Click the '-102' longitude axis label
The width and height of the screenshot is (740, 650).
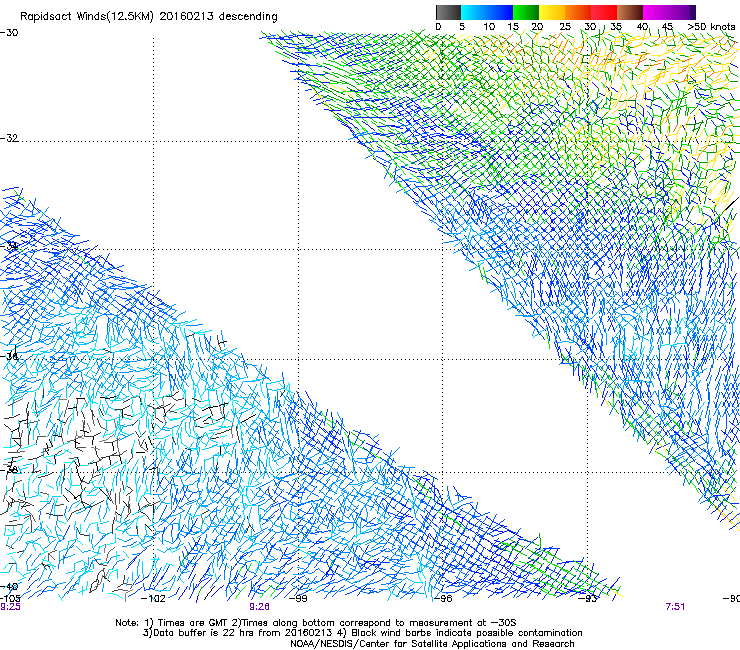153,598
